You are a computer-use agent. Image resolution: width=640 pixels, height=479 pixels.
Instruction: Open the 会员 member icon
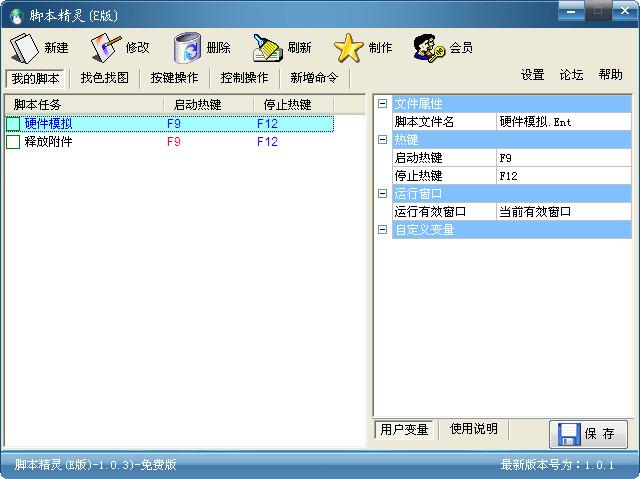tap(429, 48)
